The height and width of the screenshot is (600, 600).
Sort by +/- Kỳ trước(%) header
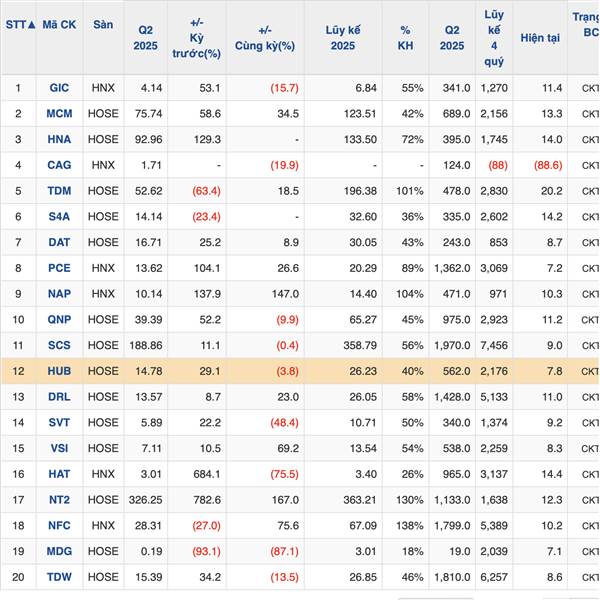196,38
